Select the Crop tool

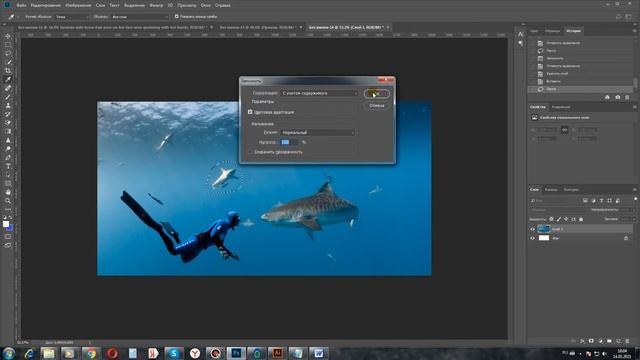(8, 71)
